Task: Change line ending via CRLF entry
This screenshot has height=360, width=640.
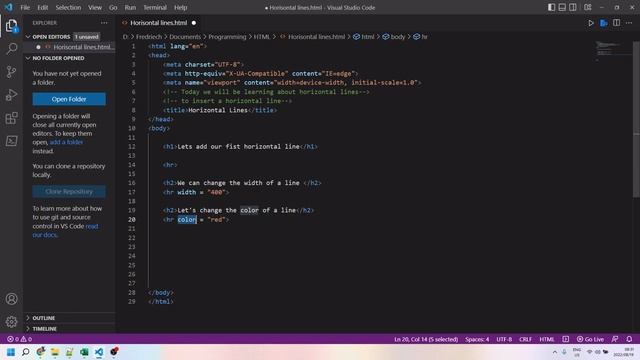Action: click(525, 339)
